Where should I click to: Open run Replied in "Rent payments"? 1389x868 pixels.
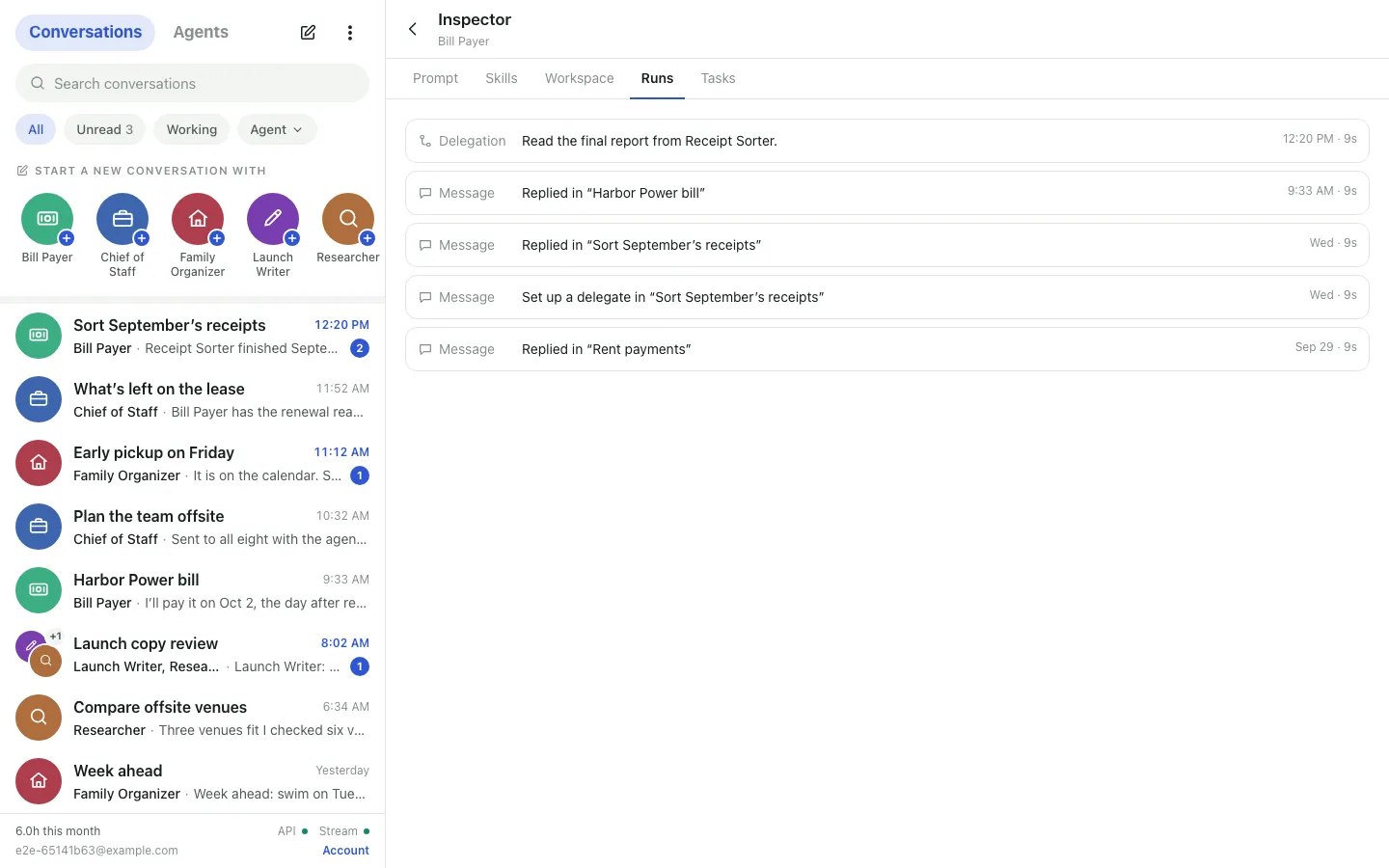pos(887,349)
